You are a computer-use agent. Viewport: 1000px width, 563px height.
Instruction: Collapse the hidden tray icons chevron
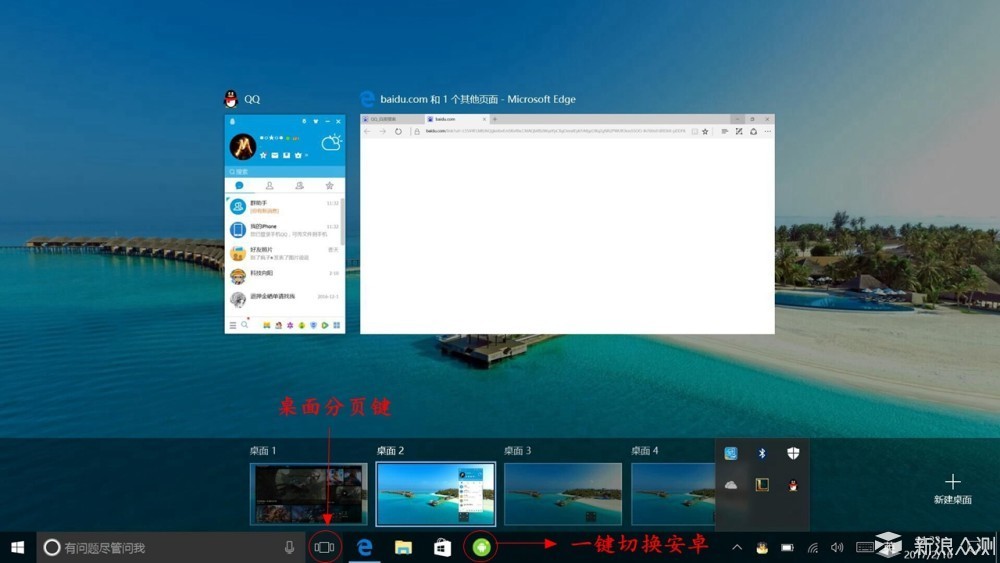pyautogui.click(x=737, y=547)
